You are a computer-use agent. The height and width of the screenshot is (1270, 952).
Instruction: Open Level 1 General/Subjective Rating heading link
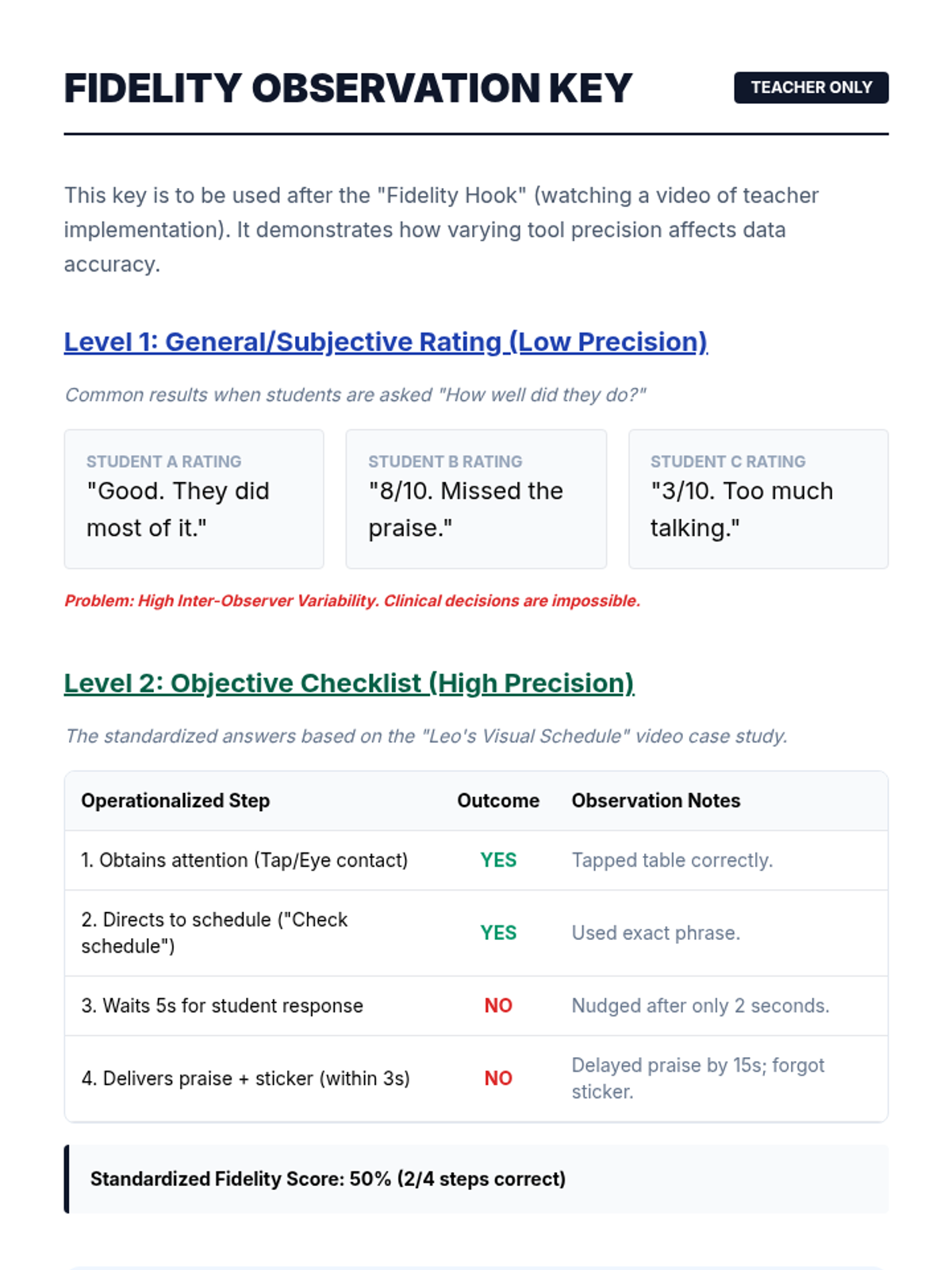[386, 341]
